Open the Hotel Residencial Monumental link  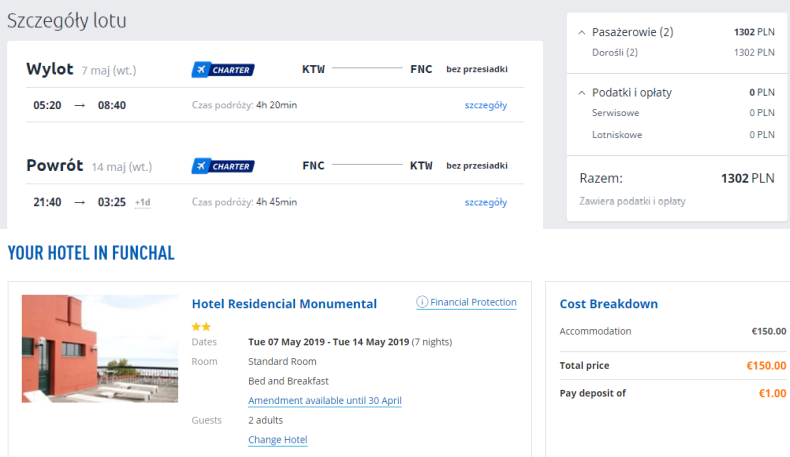point(284,304)
